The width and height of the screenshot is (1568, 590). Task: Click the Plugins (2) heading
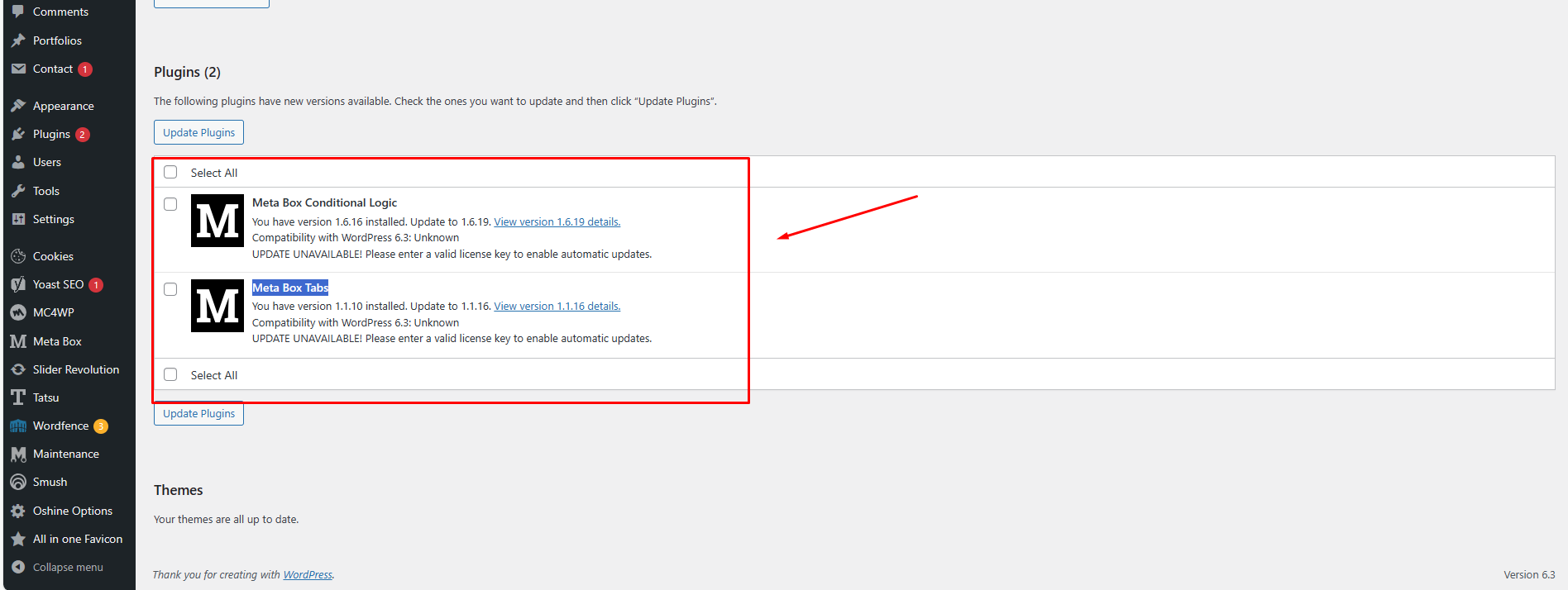pyautogui.click(x=187, y=72)
